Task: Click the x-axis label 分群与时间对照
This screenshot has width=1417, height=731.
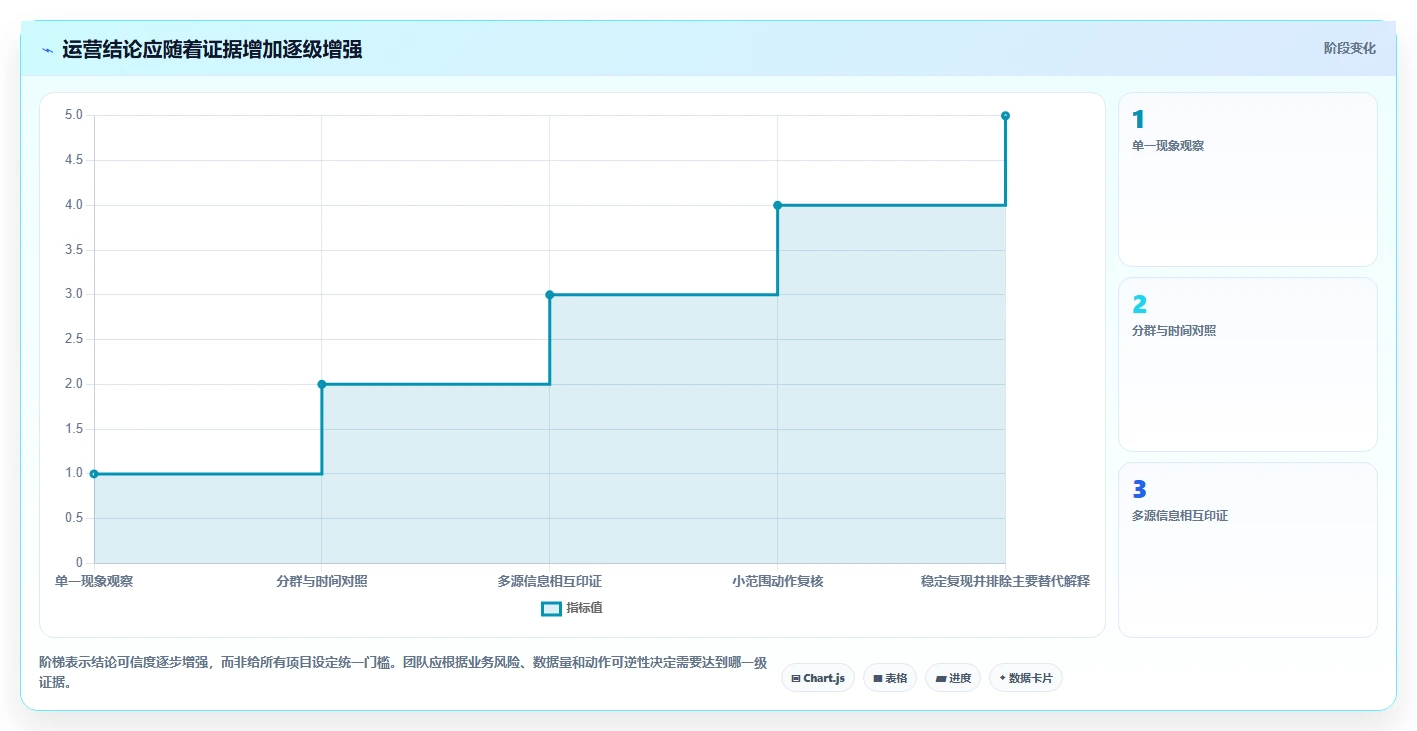Action: coord(322,581)
